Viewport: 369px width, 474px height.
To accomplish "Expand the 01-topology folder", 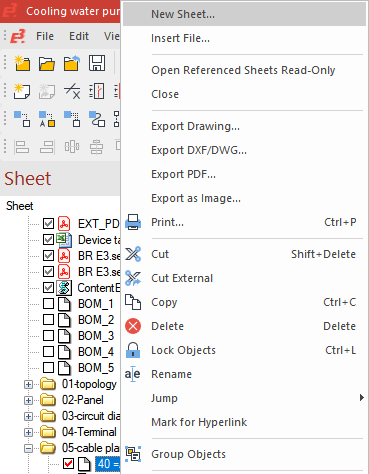I will (28, 384).
